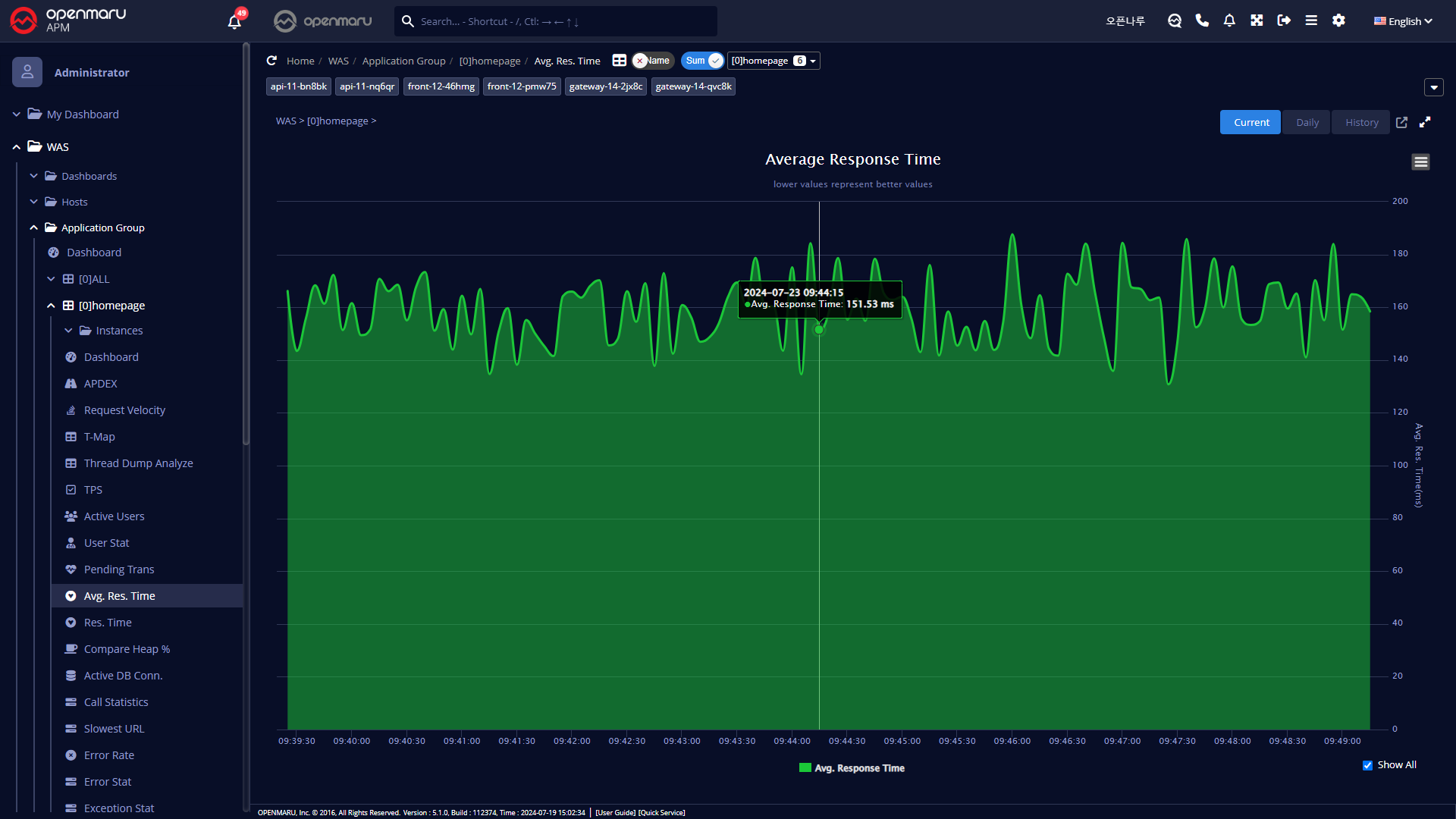Open the notification bell with 49 badge
1456x819 pixels.
click(x=234, y=21)
